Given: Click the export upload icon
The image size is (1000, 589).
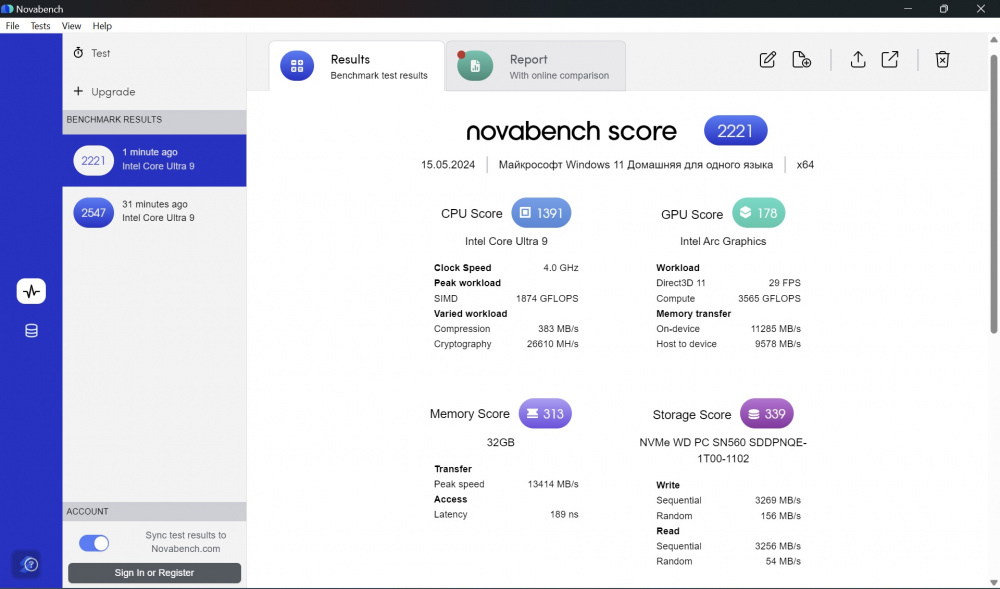Looking at the screenshot, I should [x=857, y=60].
